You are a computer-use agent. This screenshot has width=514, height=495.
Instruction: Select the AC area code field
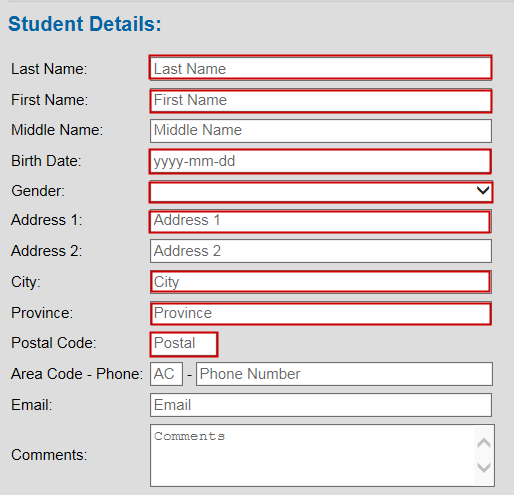point(166,374)
